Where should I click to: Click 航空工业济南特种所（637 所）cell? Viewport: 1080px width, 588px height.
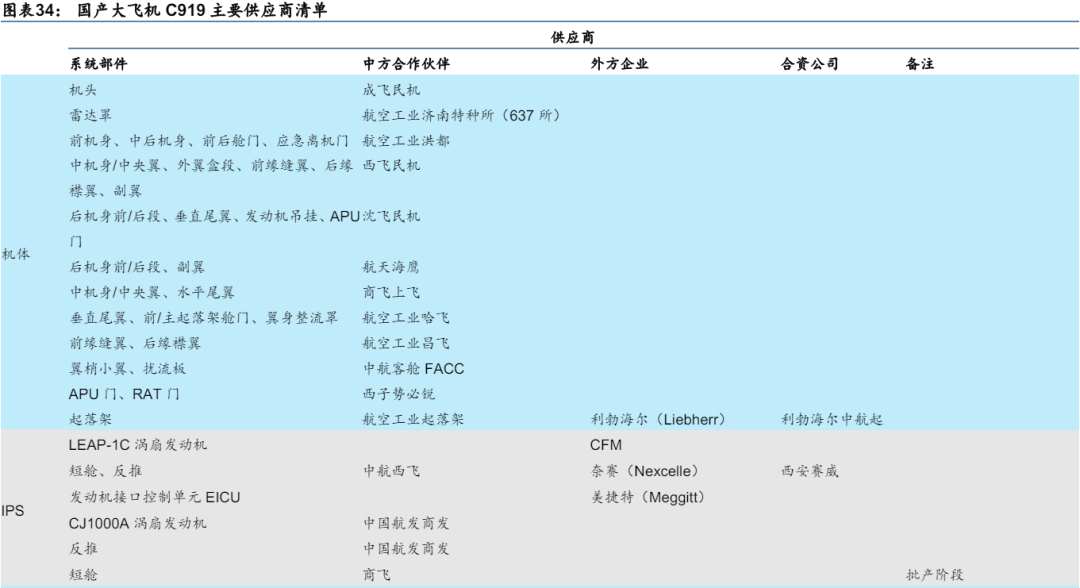coord(461,115)
